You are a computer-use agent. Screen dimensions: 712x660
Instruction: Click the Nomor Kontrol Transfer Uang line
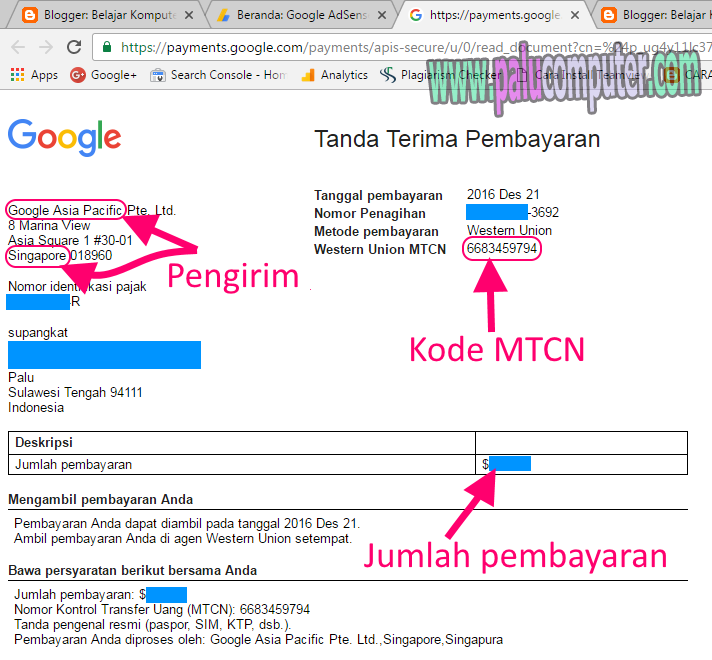pyautogui.click(x=162, y=609)
